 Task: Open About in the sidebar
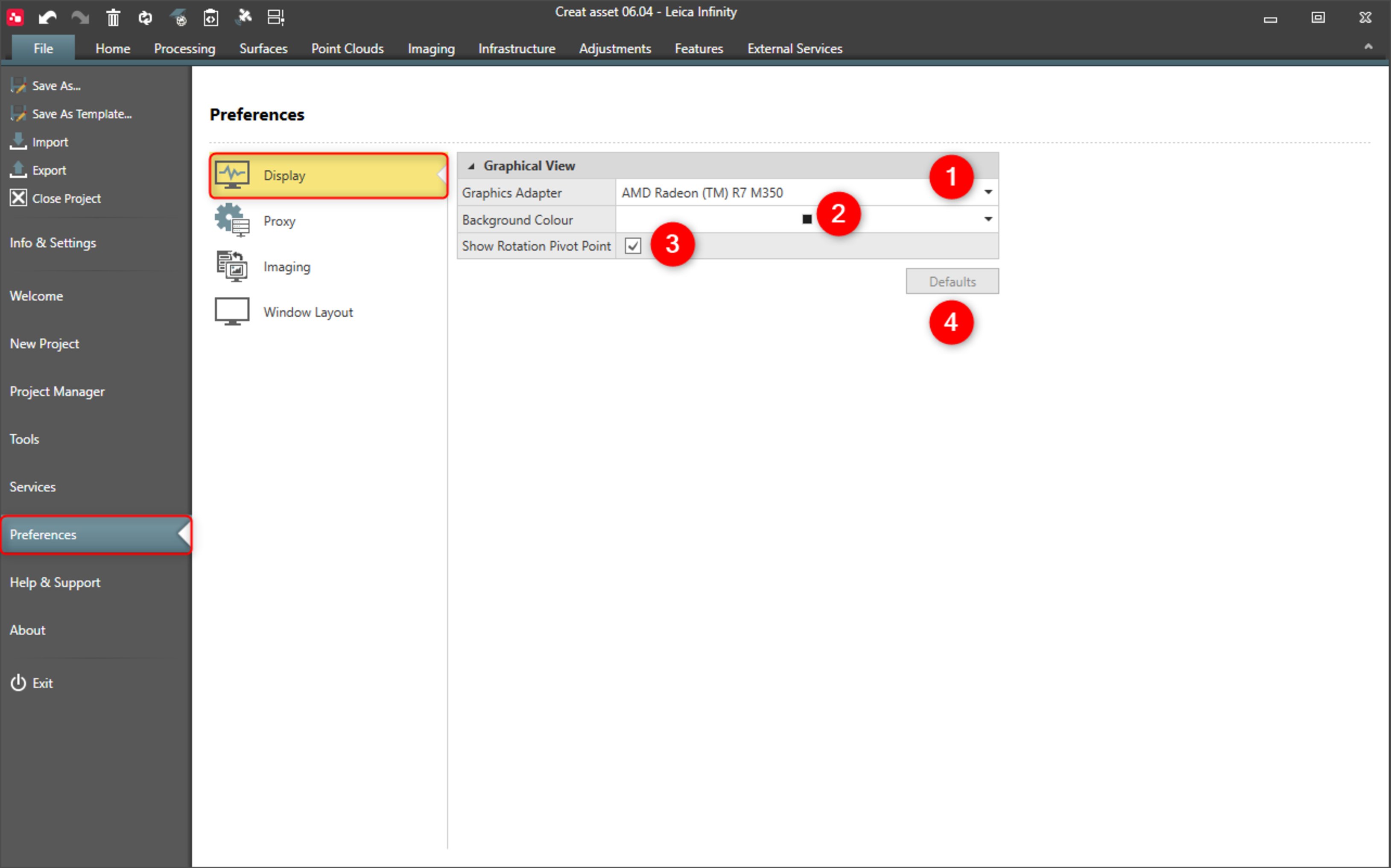tap(28, 630)
